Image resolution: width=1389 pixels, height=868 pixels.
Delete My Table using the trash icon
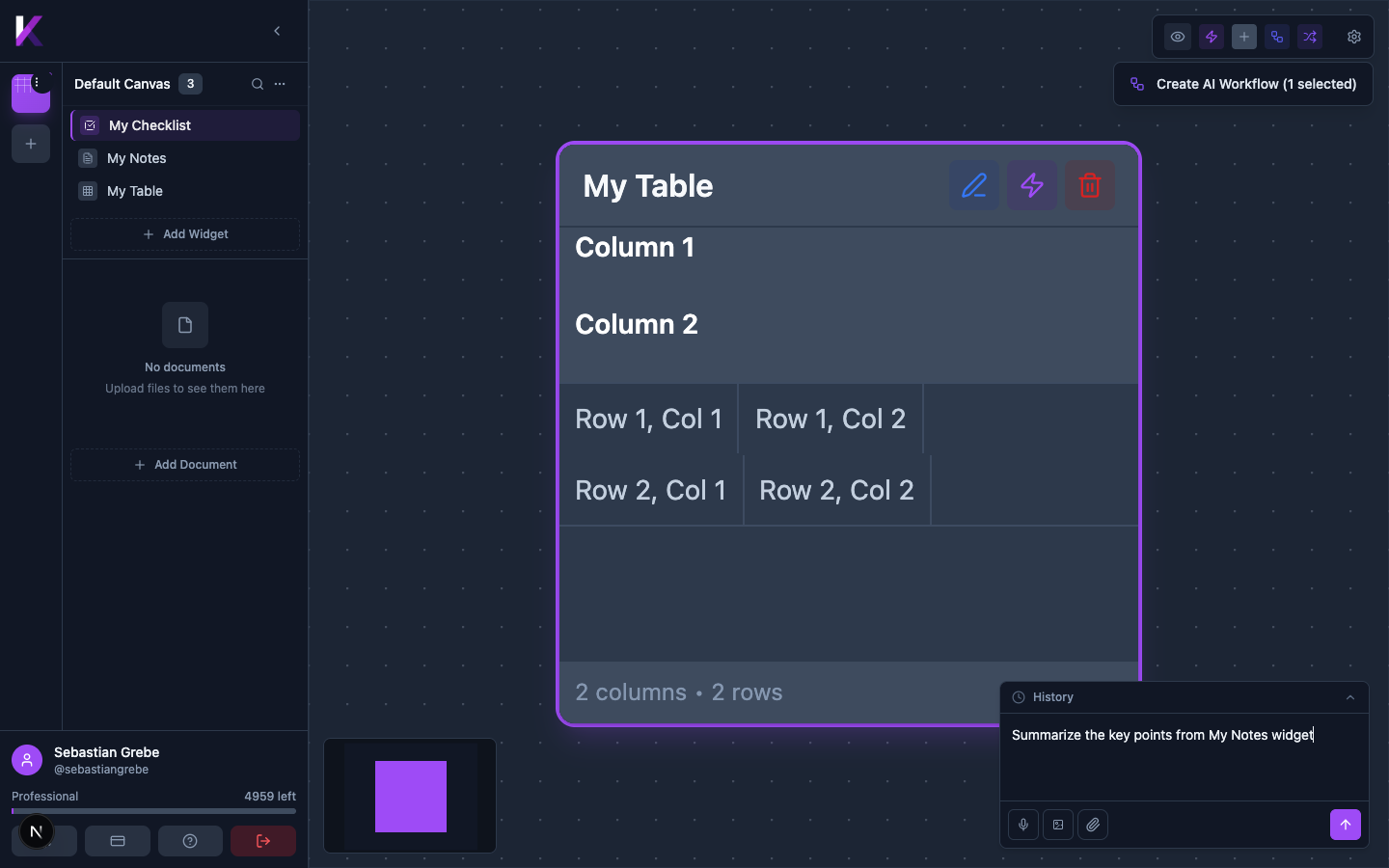coord(1090,185)
